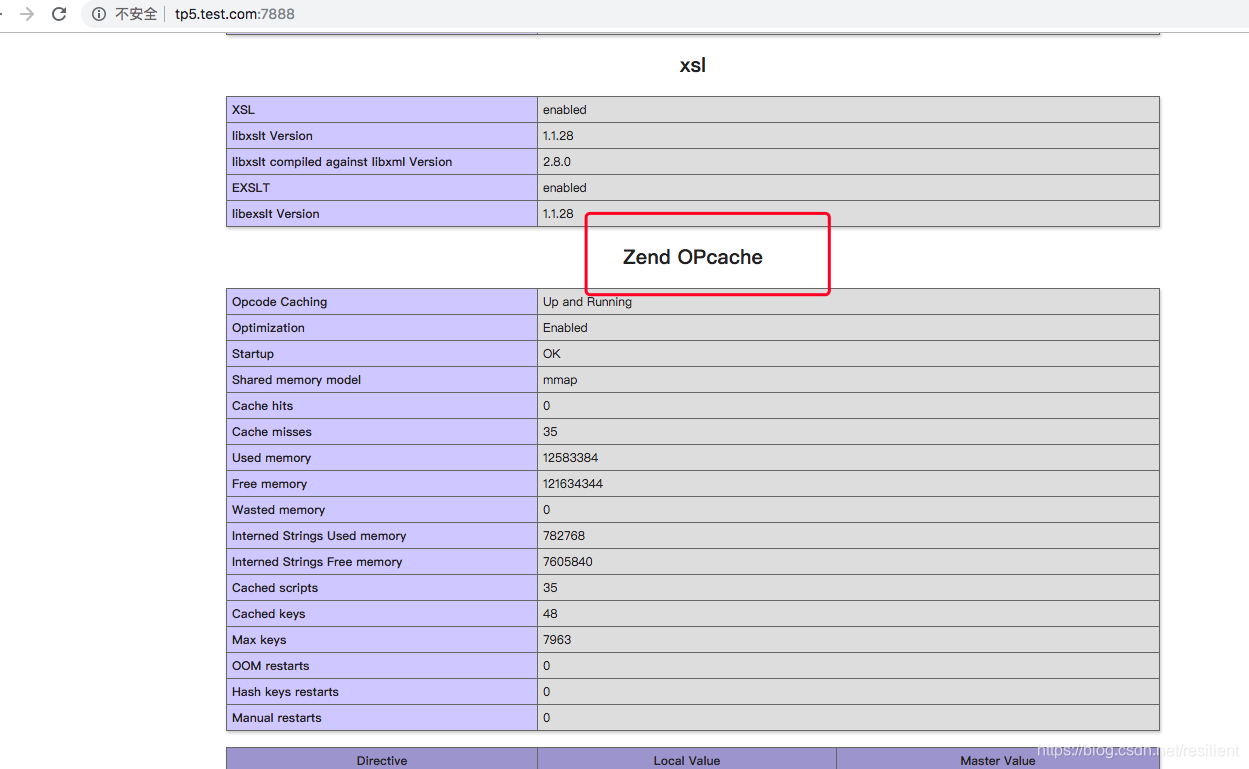Image resolution: width=1249 pixels, height=769 pixels.
Task: Select the Cached keys value 48
Action: pyautogui.click(x=550, y=614)
